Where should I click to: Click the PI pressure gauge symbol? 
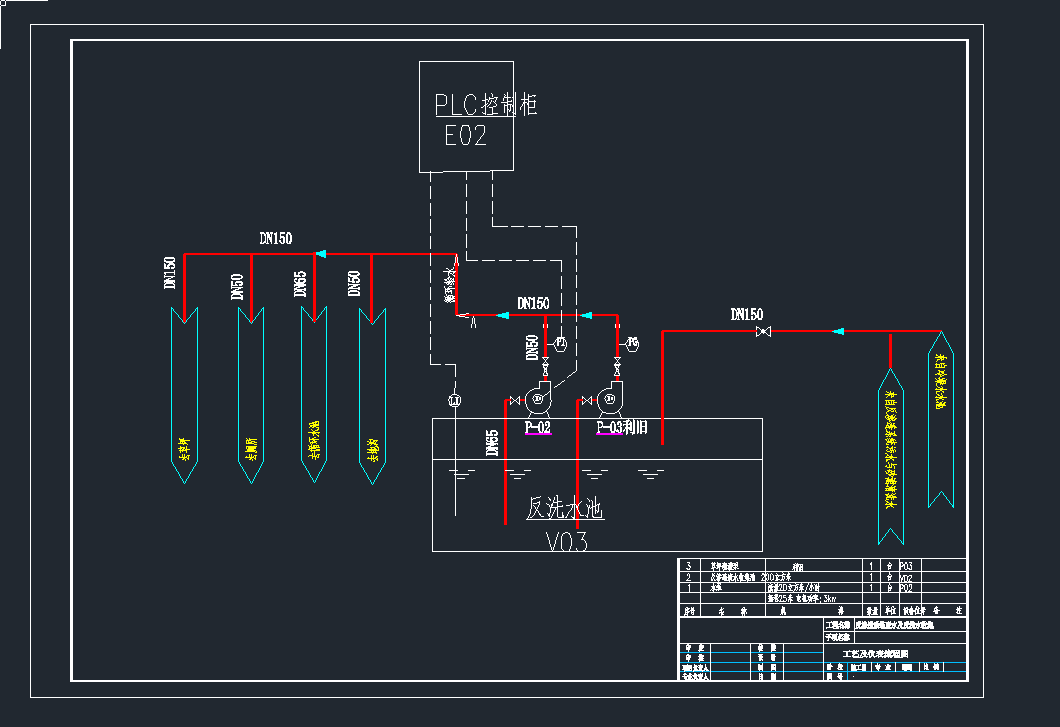click(560, 344)
